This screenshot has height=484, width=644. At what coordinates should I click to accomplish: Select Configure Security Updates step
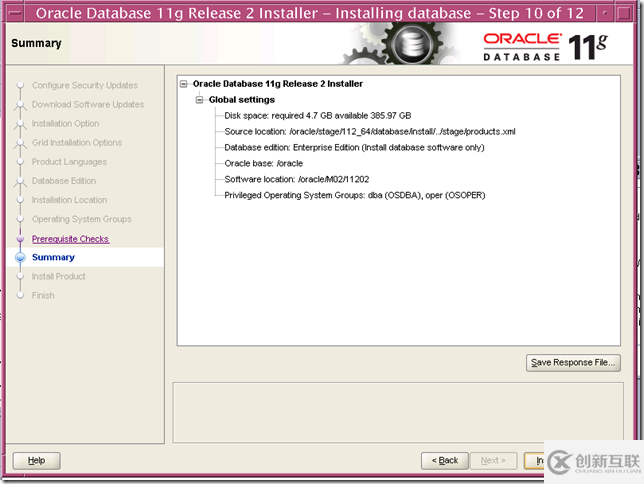pyautogui.click(x=85, y=85)
